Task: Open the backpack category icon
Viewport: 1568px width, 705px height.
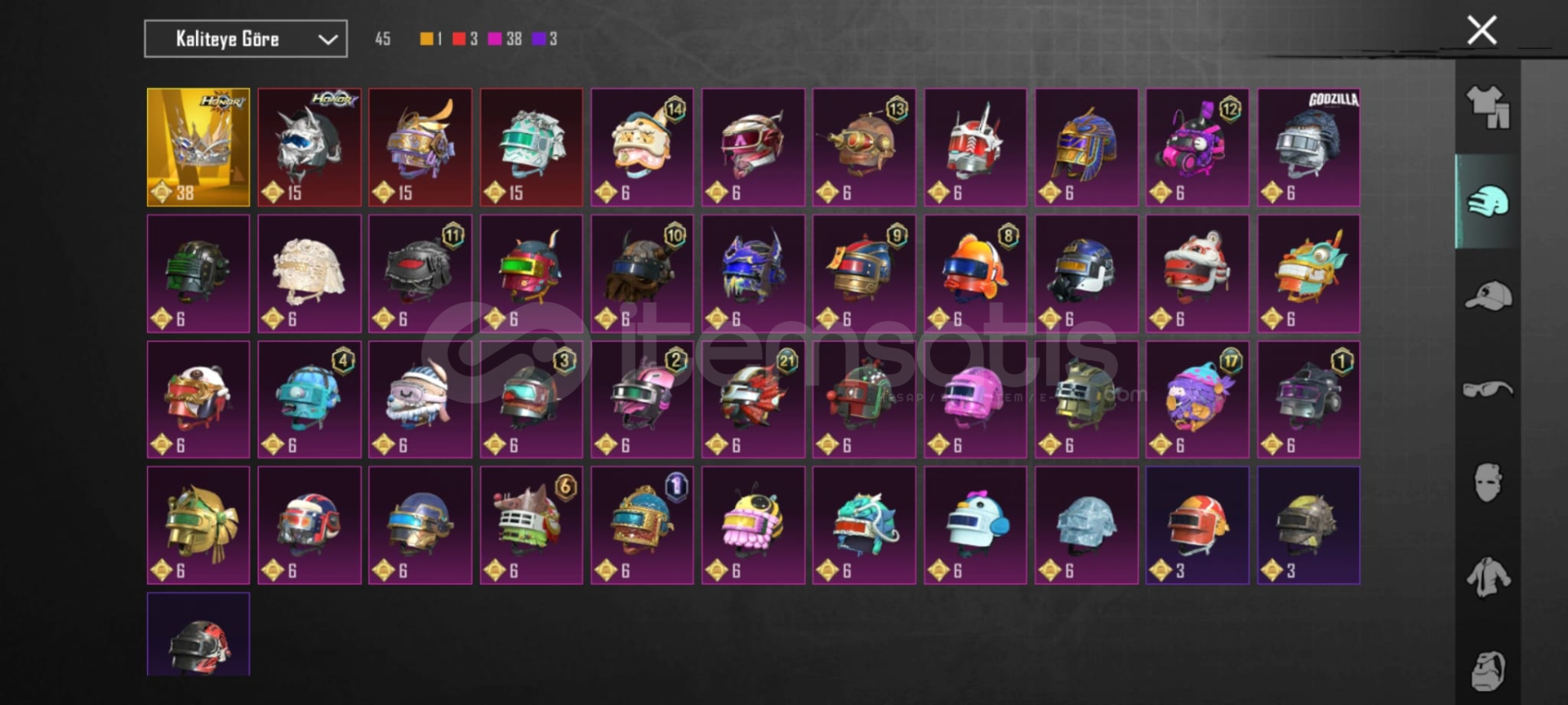Action: pos(1488,671)
